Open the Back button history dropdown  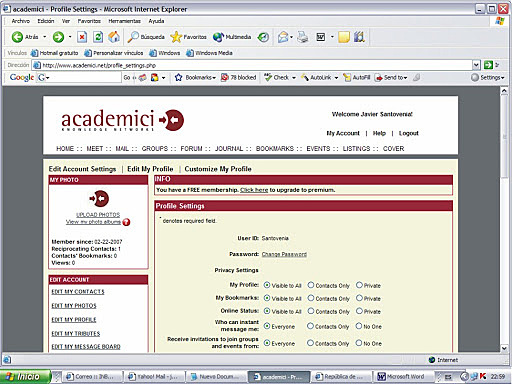[44, 37]
